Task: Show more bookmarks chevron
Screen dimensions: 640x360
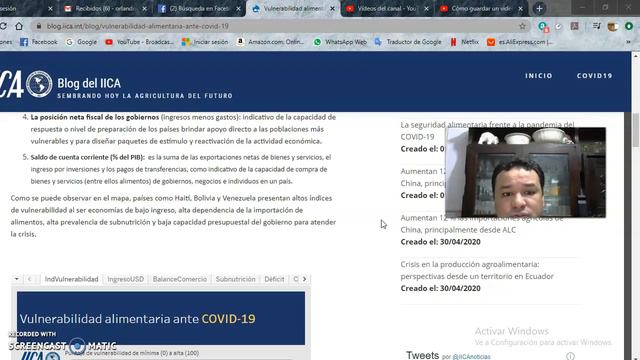Action: pos(628,42)
